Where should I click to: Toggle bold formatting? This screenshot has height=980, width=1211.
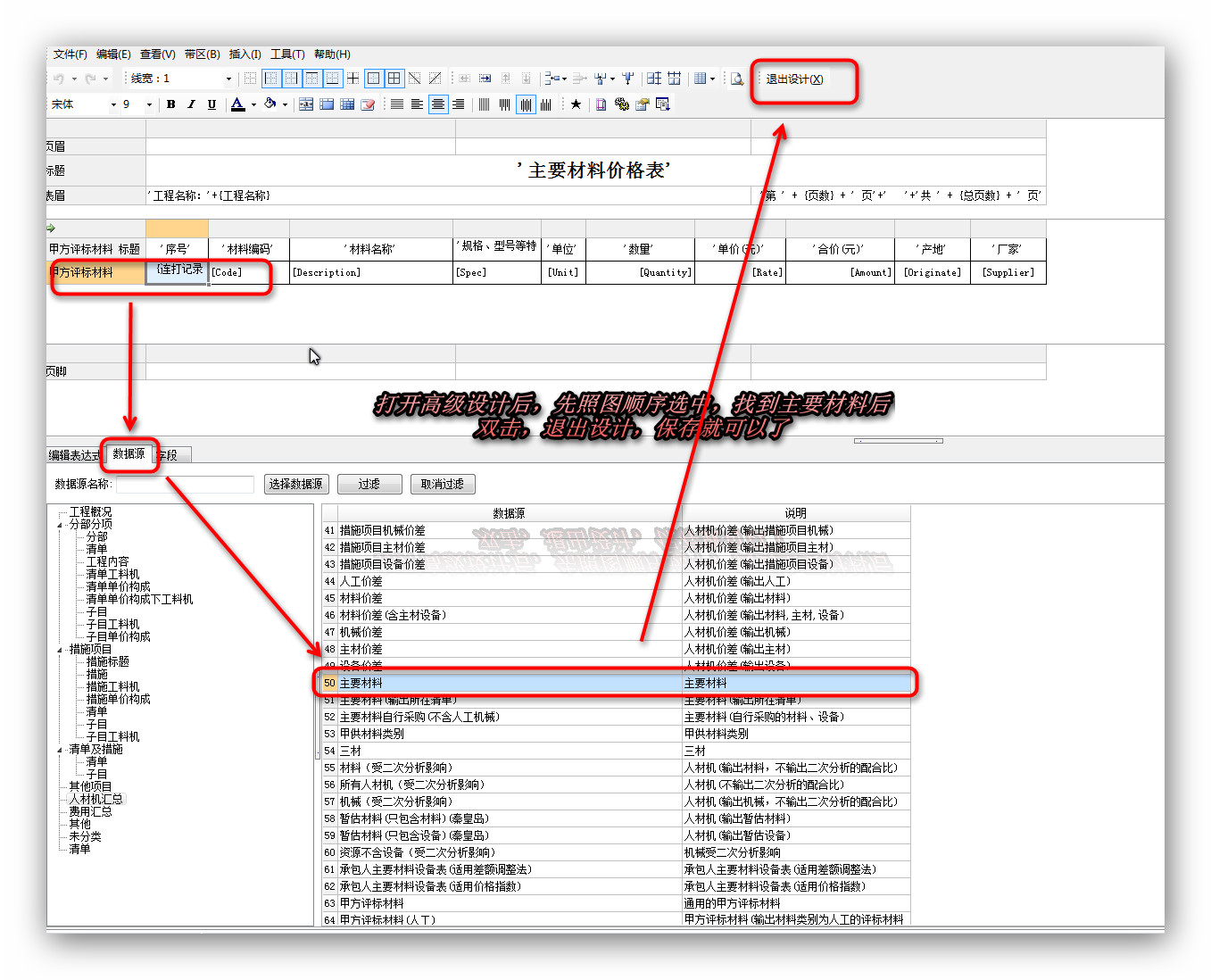(170, 104)
